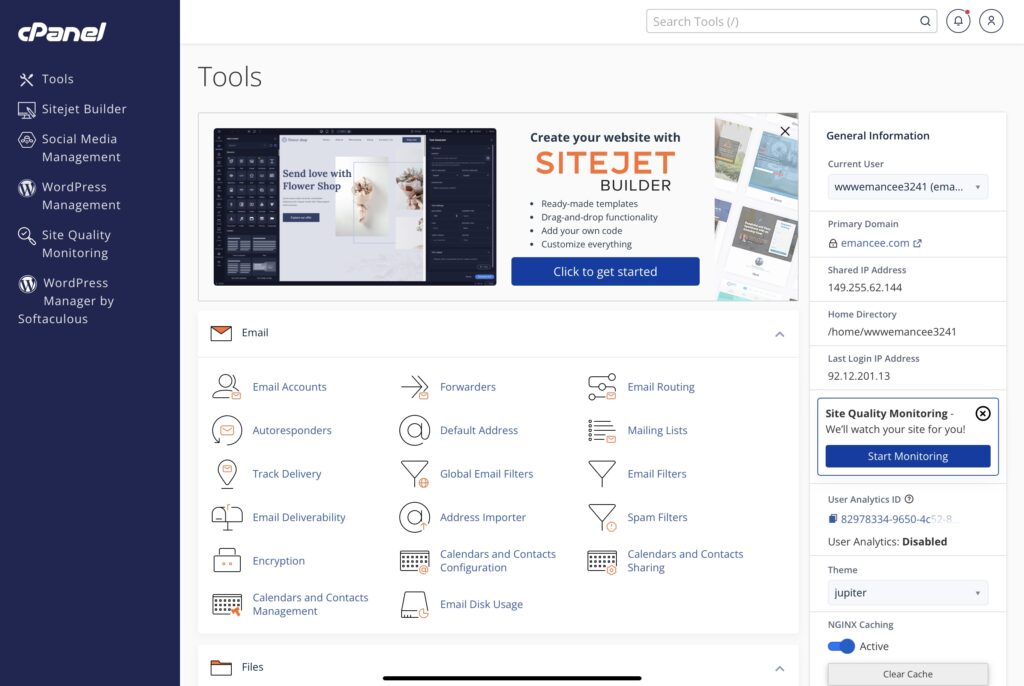Open the Email Routing icon

(x=602, y=387)
